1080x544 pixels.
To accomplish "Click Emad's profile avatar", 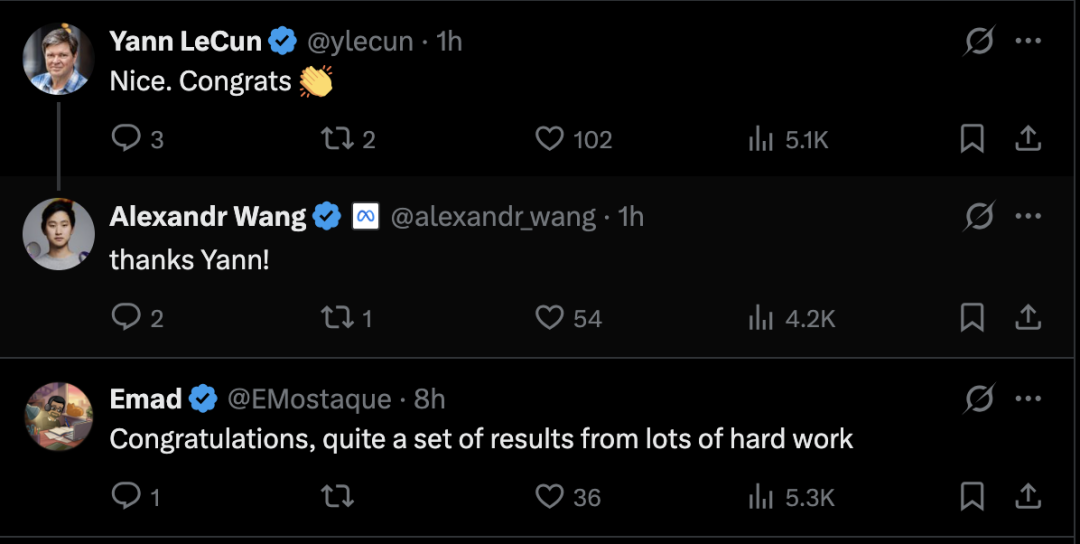I will pos(59,416).
